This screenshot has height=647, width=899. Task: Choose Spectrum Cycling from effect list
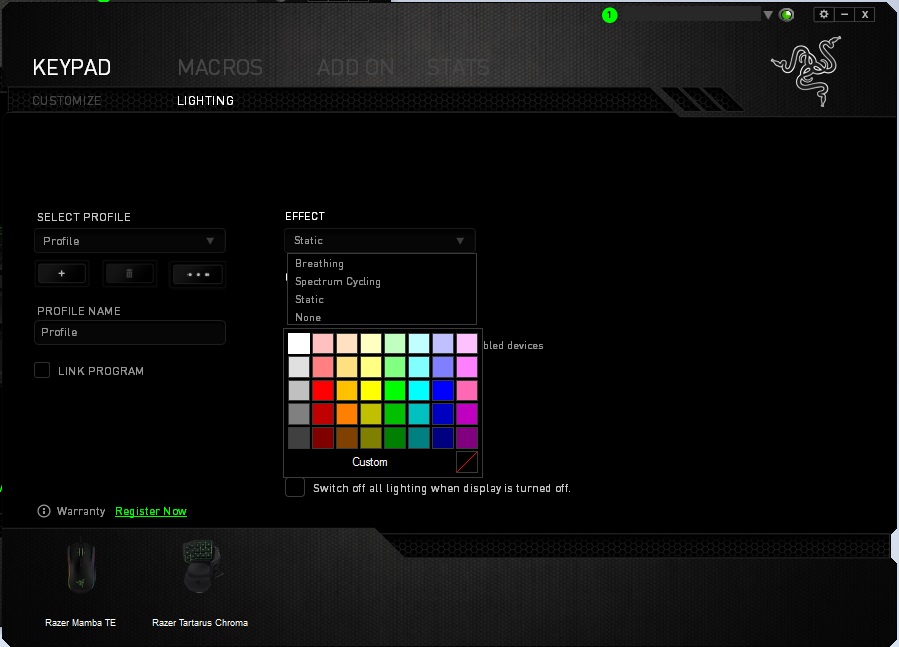coord(338,282)
